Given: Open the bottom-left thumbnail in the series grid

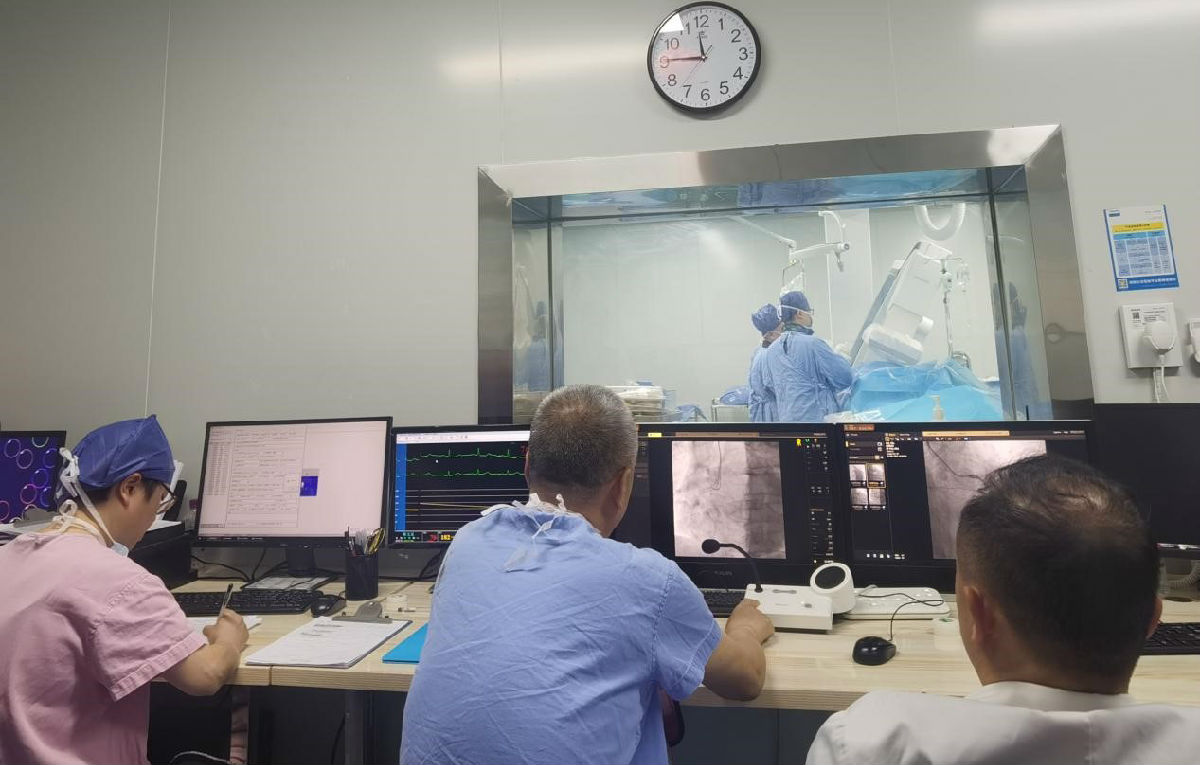Looking at the screenshot, I should pos(859,498).
